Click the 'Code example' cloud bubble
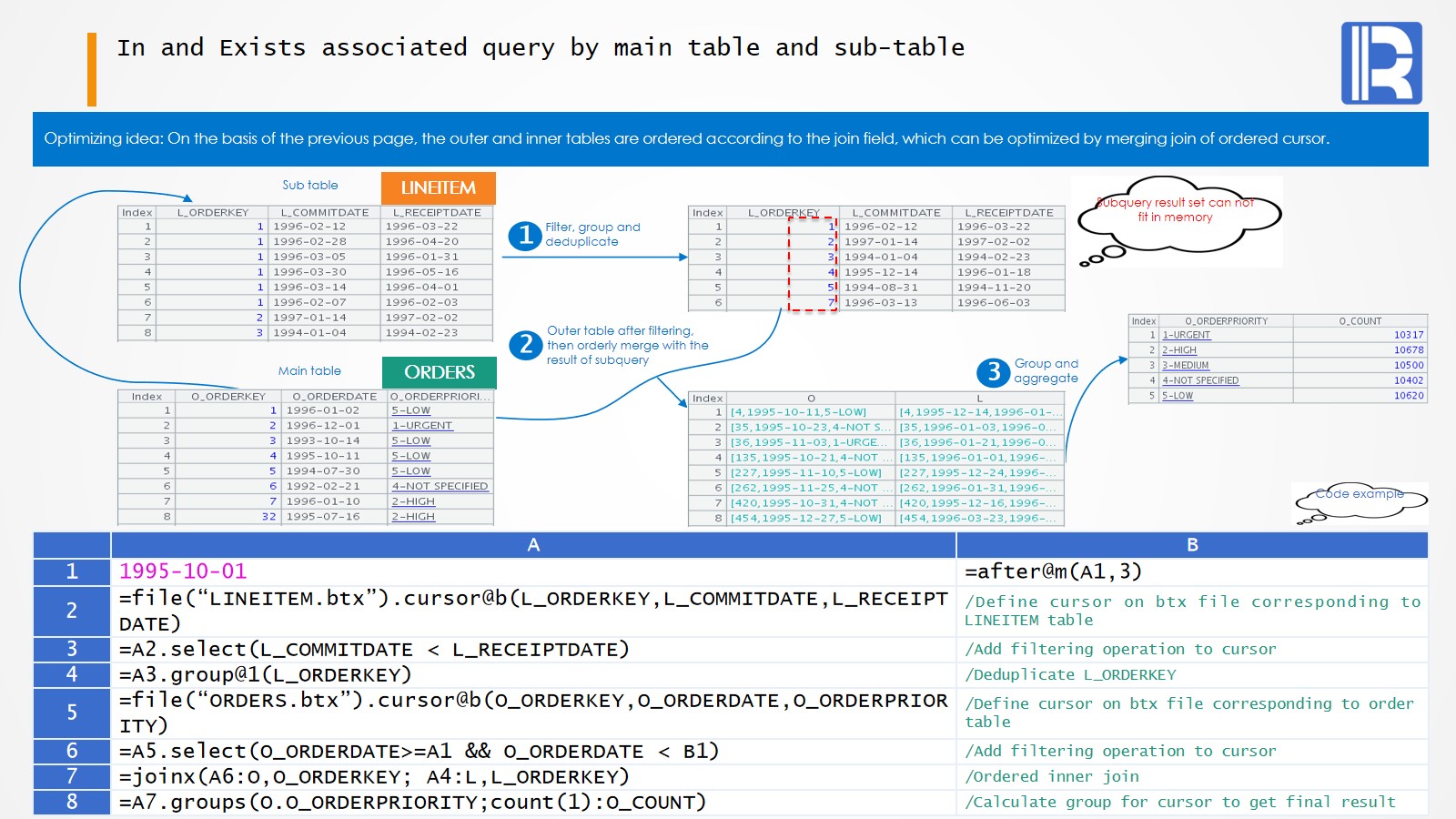The width and height of the screenshot is (1456, 819). [1360, 498]
